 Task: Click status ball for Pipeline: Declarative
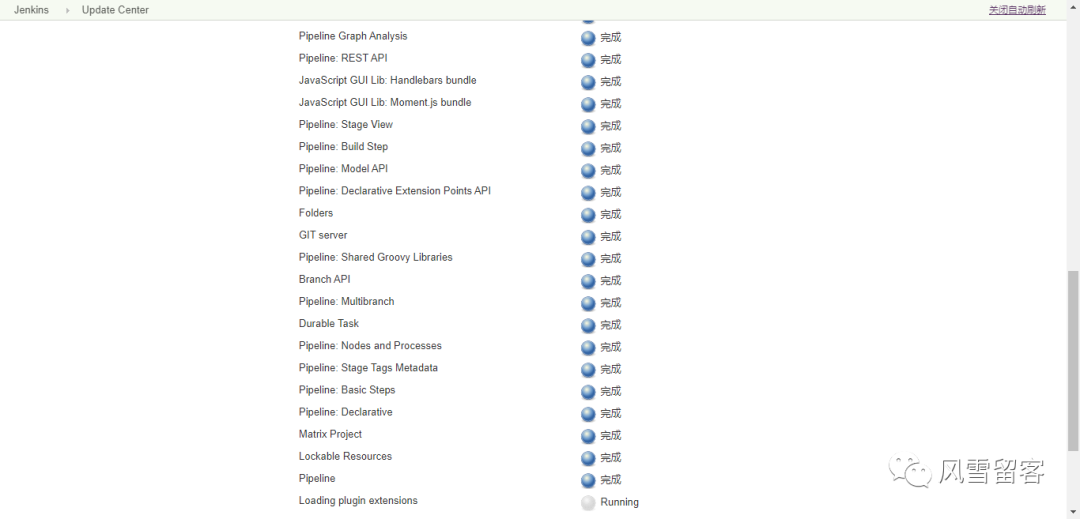588,414
